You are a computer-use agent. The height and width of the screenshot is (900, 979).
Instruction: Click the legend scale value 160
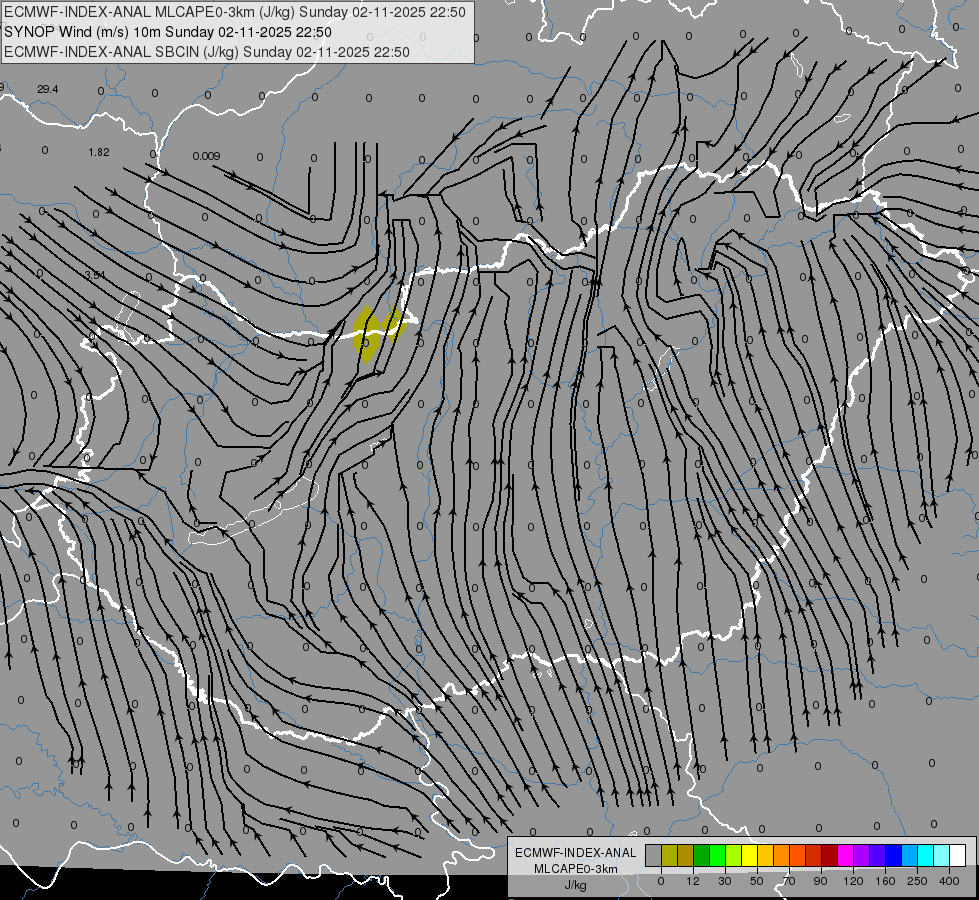click(x=885, y=881)
